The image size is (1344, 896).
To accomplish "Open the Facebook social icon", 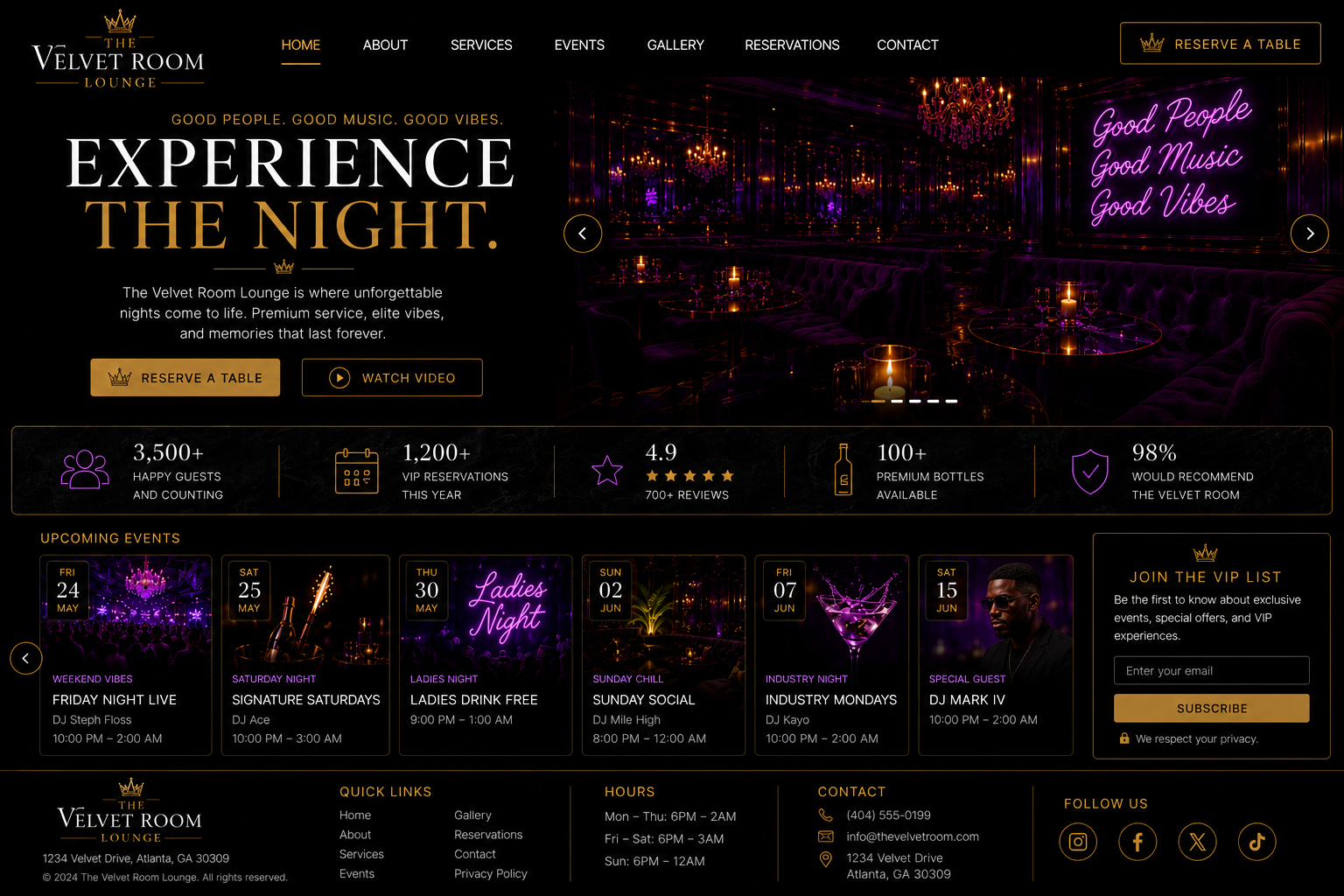I will 1137,842.
